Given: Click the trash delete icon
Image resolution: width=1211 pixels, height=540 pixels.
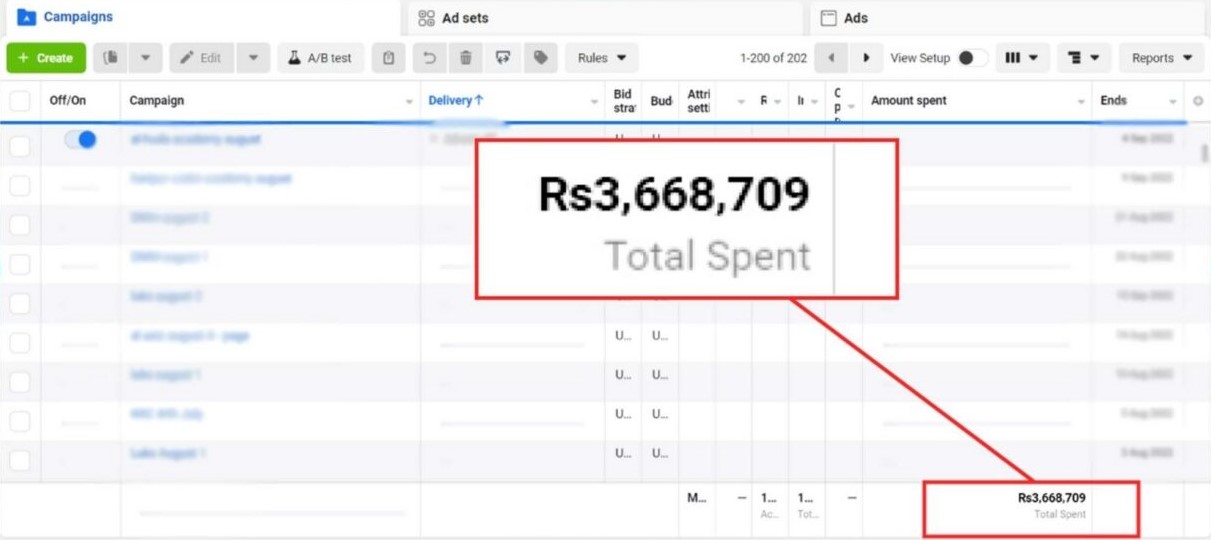Looking at the screenshot, I should click(x=465, y=58).
